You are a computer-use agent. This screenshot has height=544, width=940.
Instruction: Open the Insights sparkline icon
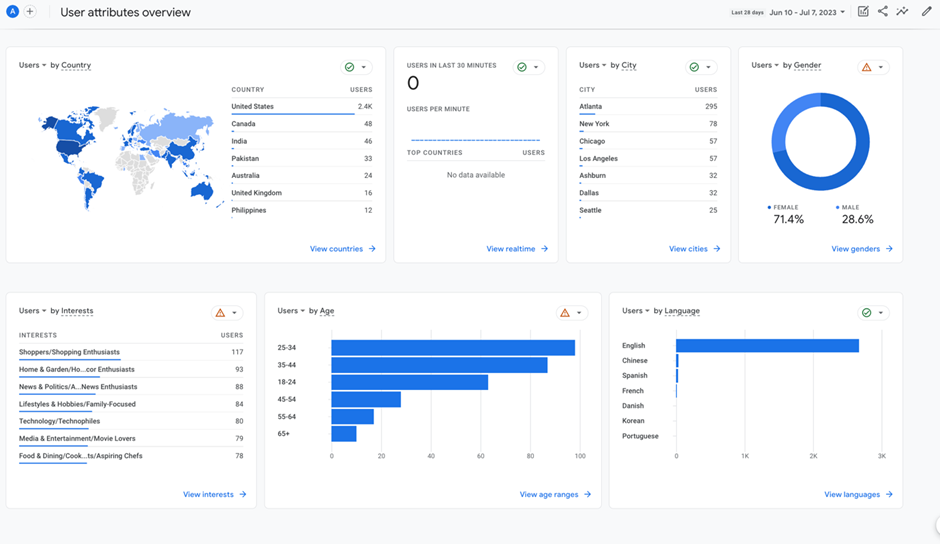(903, 12)
